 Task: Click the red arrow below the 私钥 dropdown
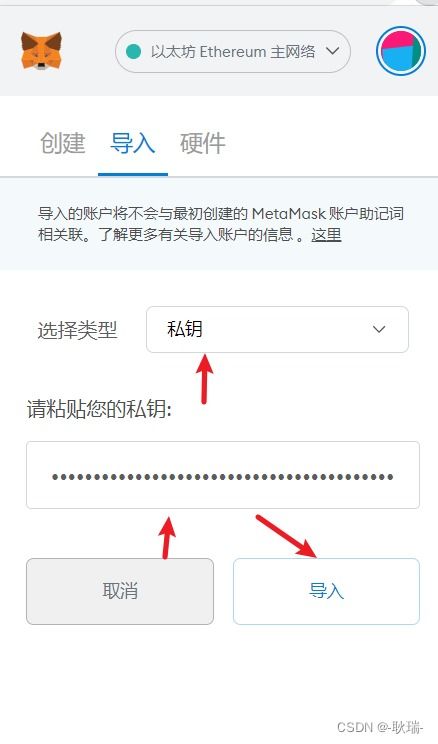pyautogui.click(x=204, y=379)
